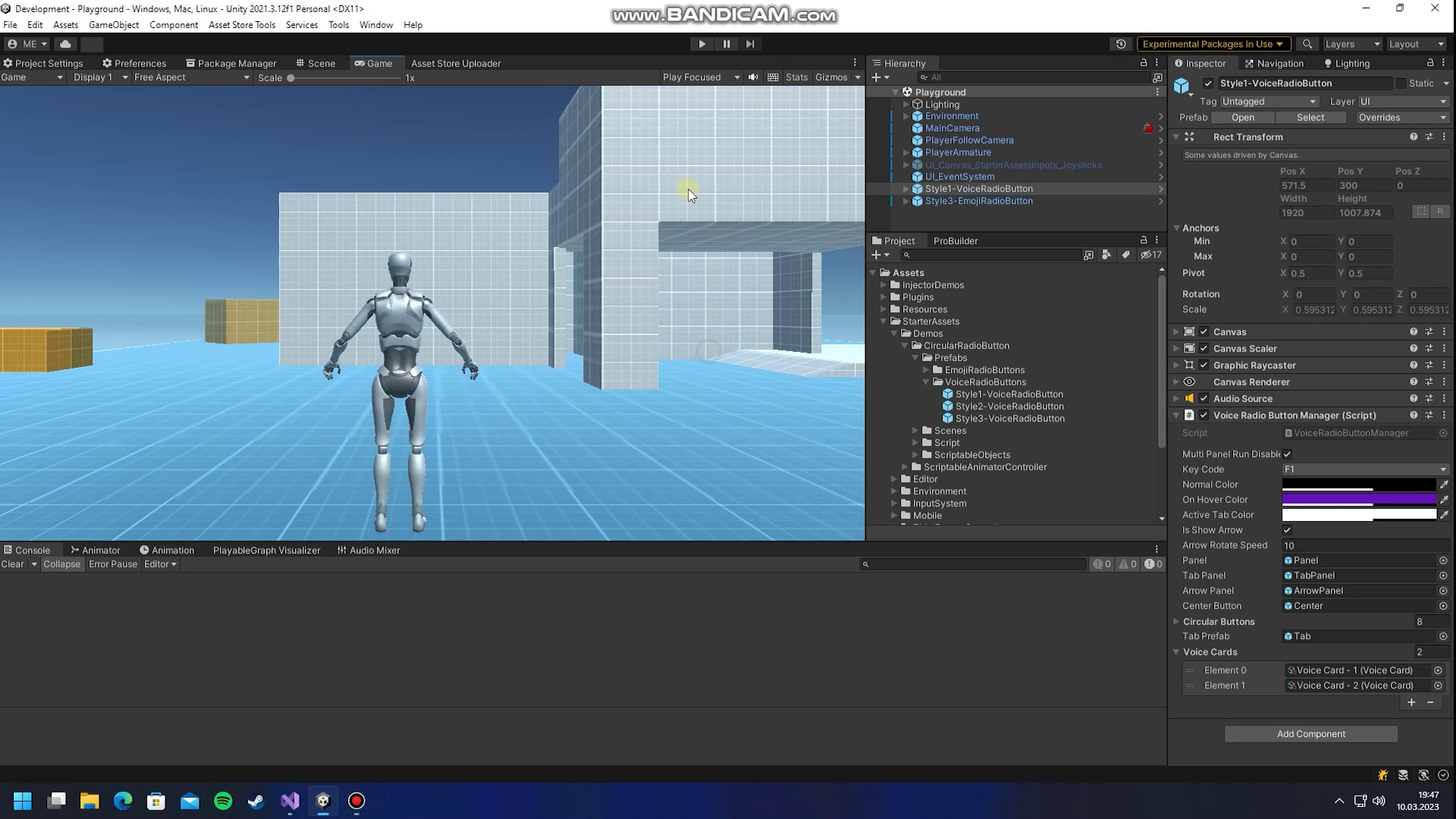
Task: Toggle the frame debugger grid icon next to Stats
Action: [773, 77]
